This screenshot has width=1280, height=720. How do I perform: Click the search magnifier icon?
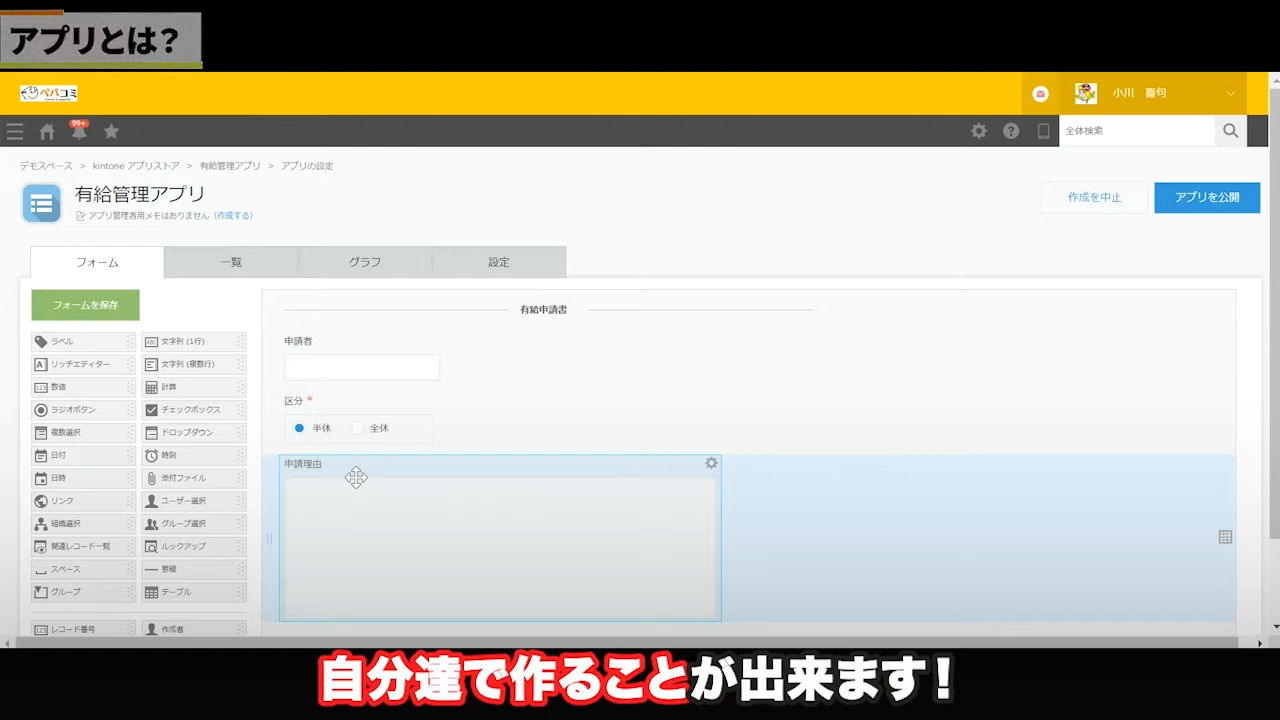1230,131
